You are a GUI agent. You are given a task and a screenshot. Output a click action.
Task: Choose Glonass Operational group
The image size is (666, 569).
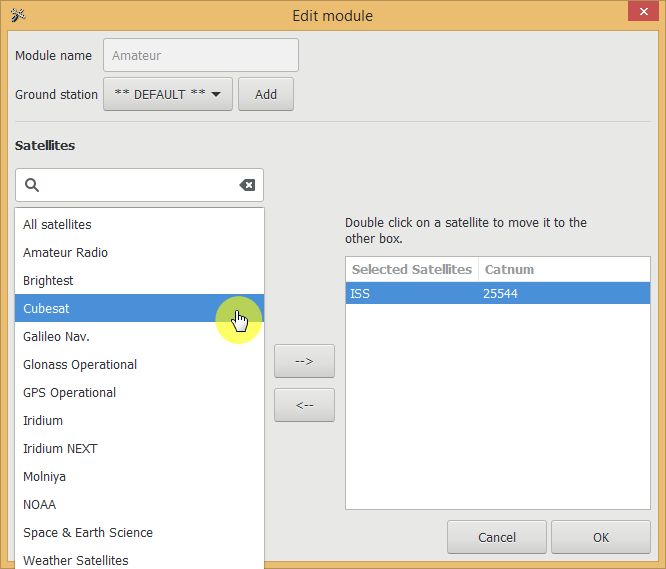[80, 365]
